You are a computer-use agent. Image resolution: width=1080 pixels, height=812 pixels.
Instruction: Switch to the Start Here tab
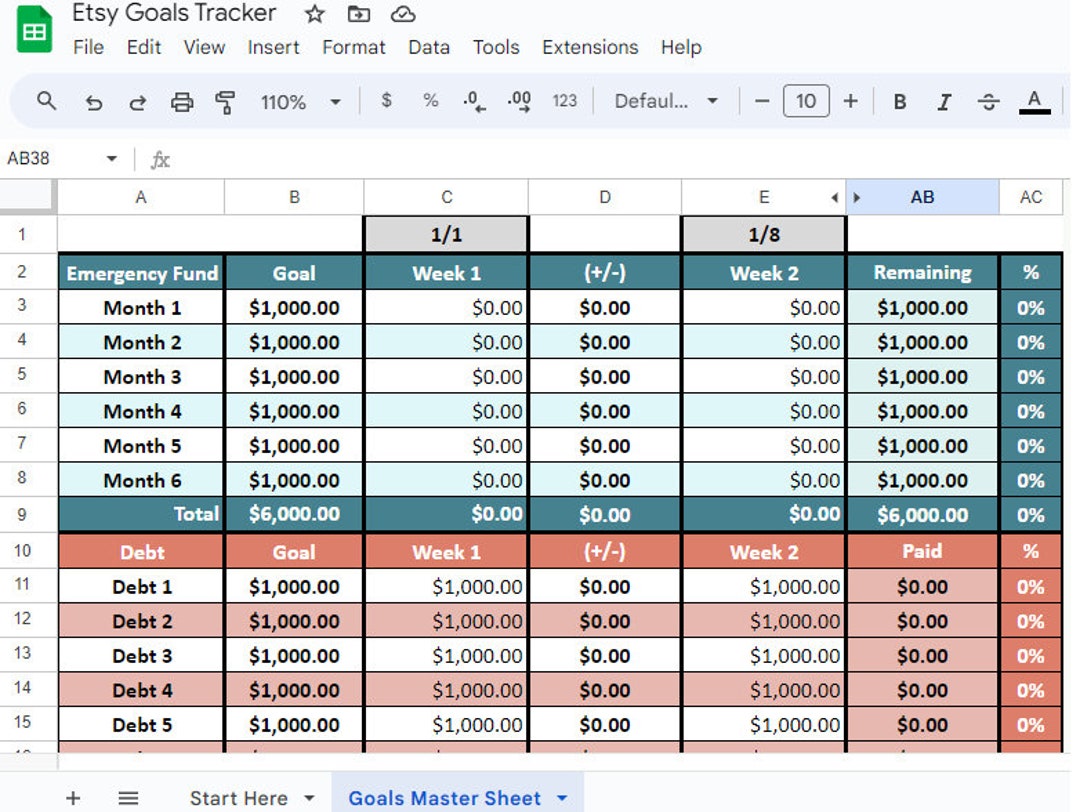coord(237,798)
